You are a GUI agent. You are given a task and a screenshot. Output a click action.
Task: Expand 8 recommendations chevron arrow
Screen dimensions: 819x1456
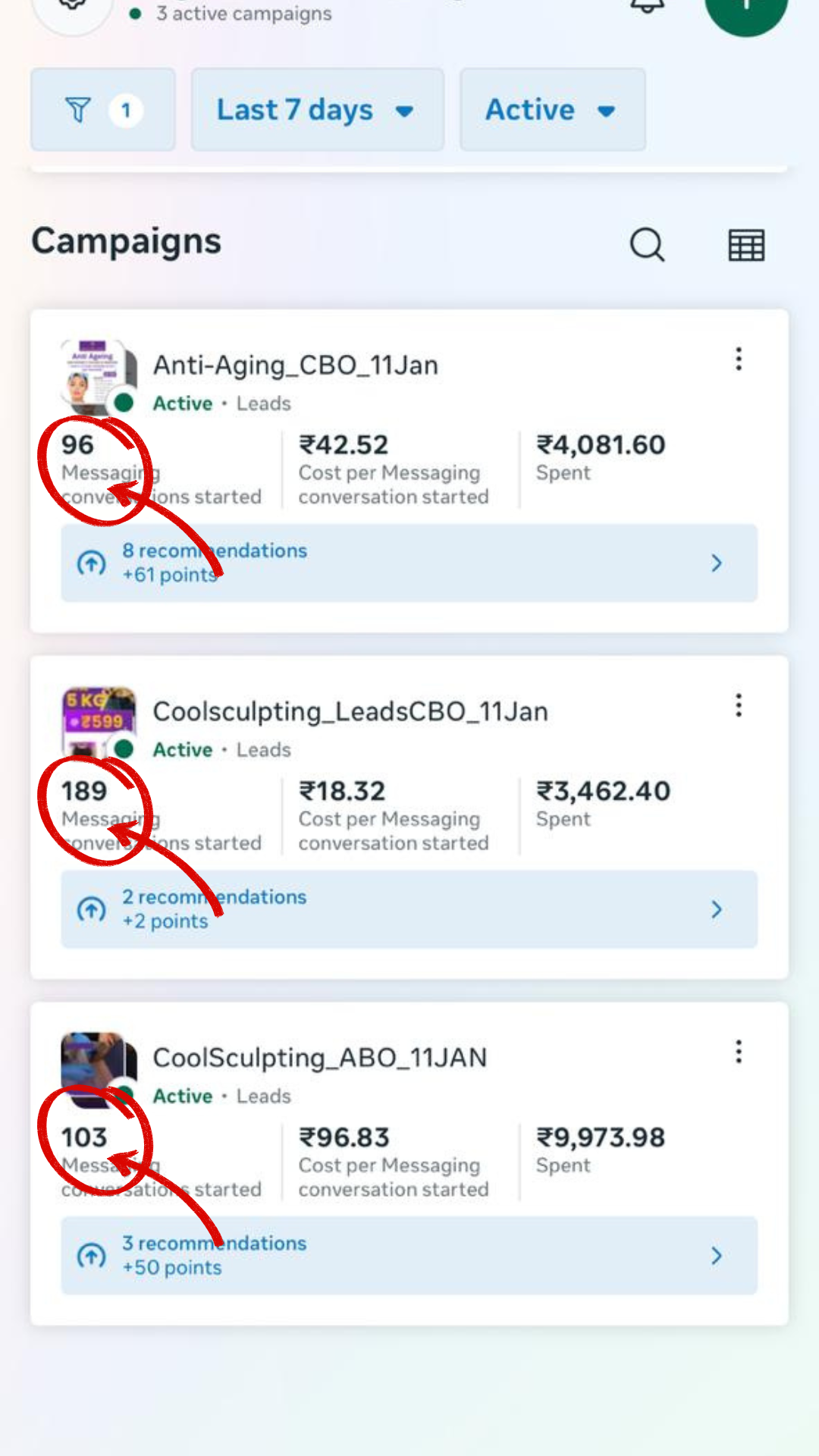pyautogui.click(x=716, y=563)
